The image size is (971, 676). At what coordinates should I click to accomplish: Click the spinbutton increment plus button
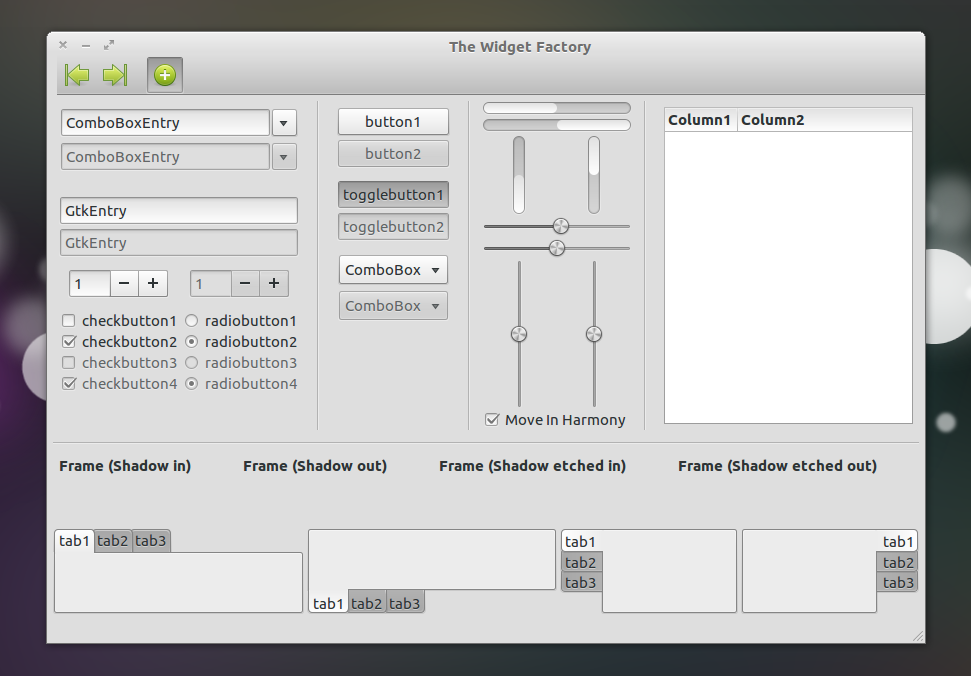(152, 283)
